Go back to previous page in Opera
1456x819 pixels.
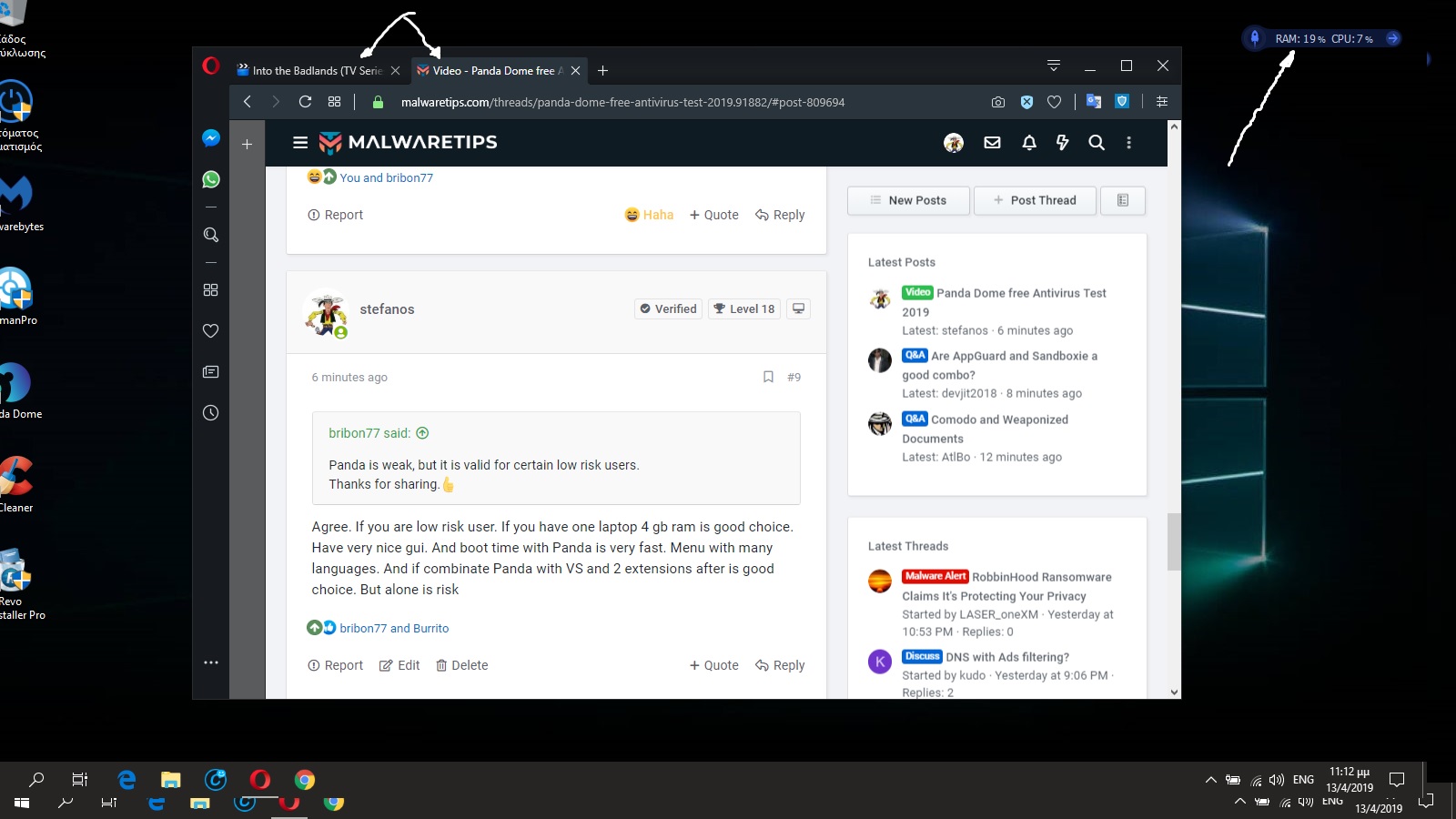point(248,102)
